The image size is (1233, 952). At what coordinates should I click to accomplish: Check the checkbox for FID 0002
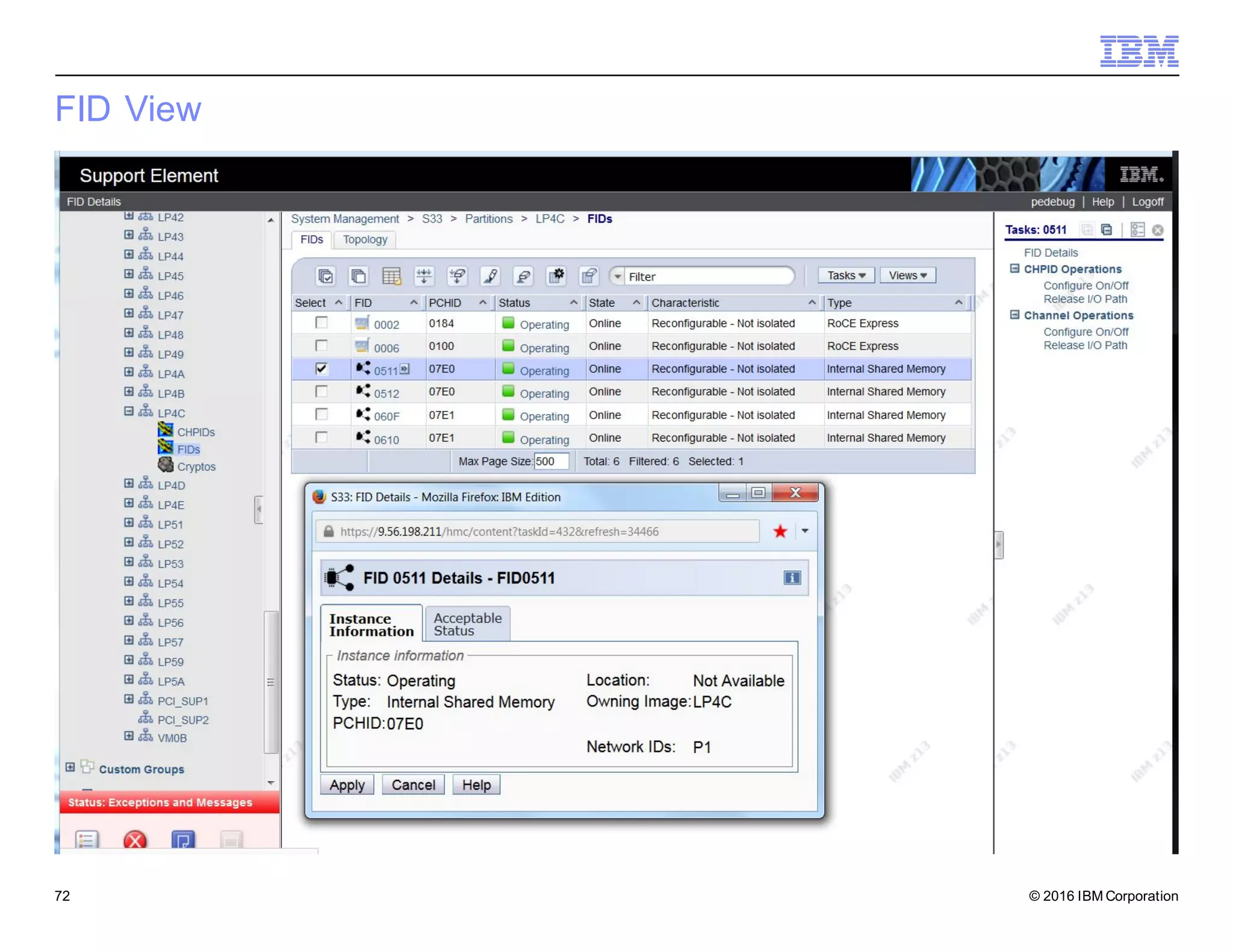pos(321,323)
